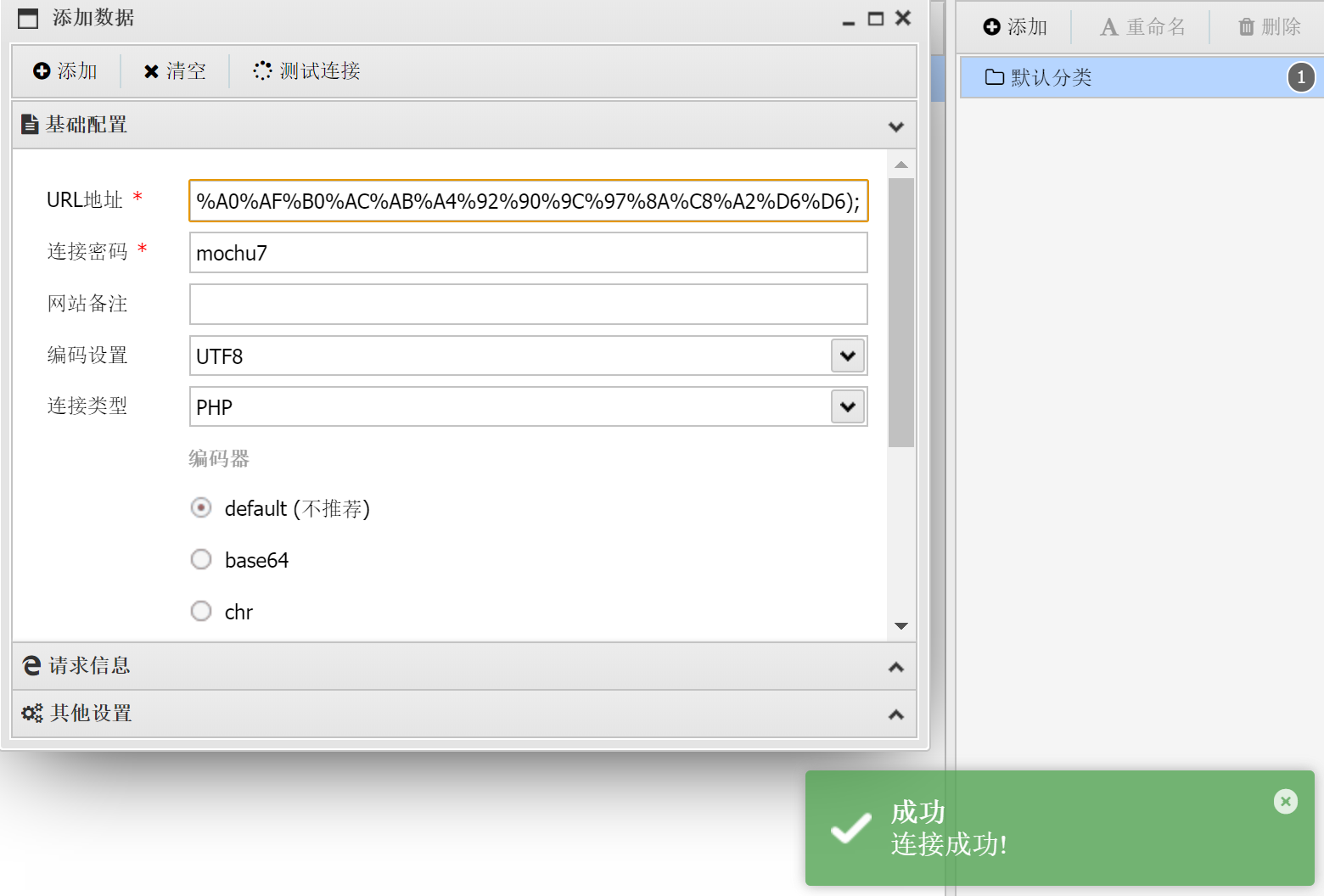Click the 基础配置 document icon
The image size is (1324, 896).
tap(30, 125)
